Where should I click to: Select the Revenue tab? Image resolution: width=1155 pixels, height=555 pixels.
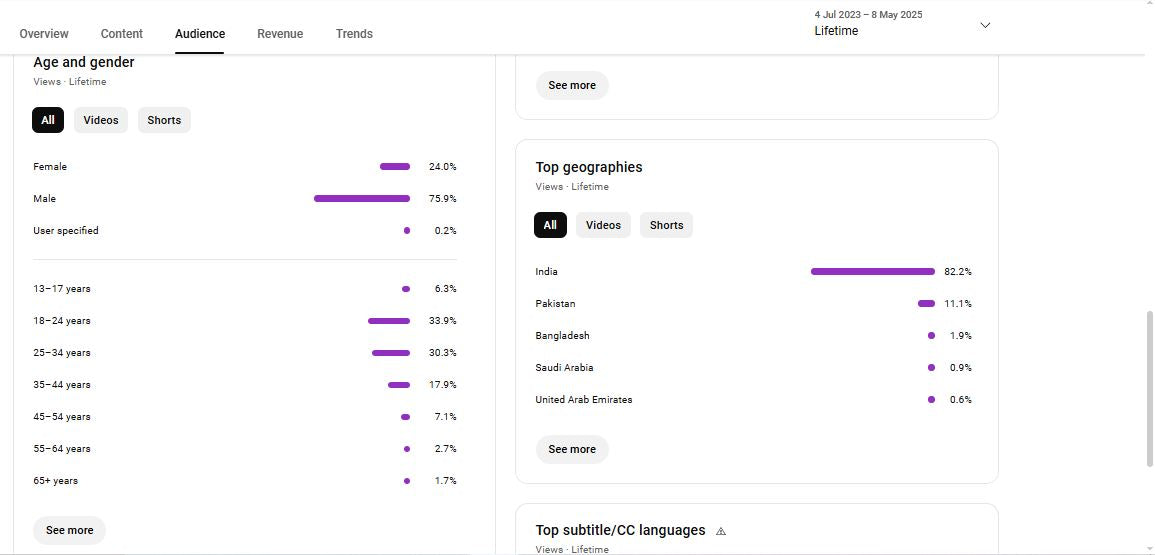pos(280,34)
